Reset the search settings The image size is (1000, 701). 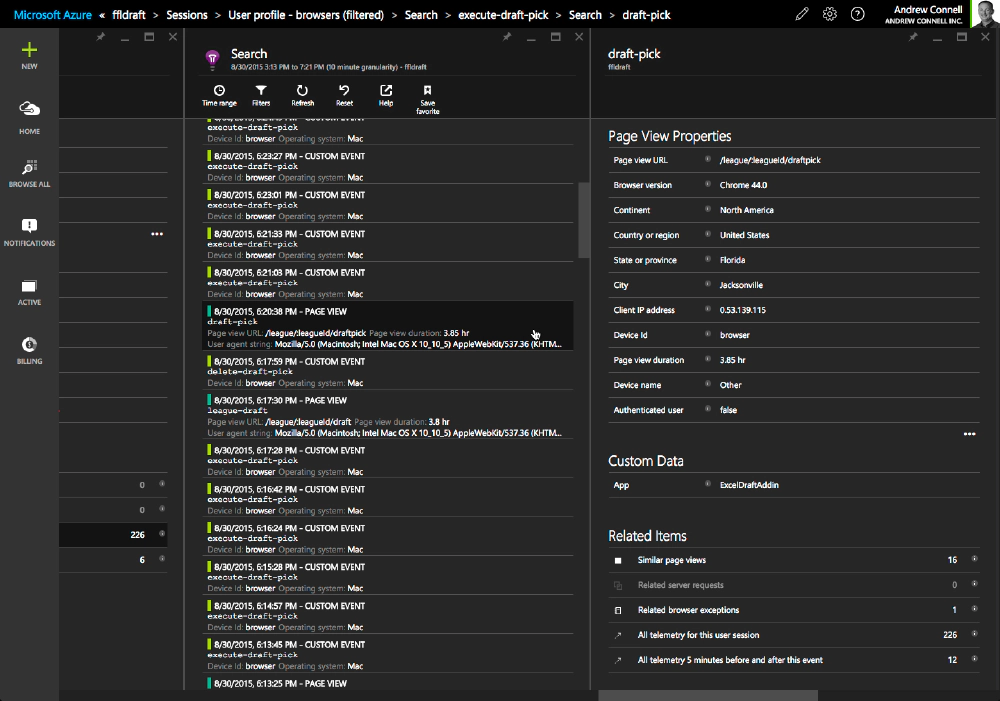[344, 96]
